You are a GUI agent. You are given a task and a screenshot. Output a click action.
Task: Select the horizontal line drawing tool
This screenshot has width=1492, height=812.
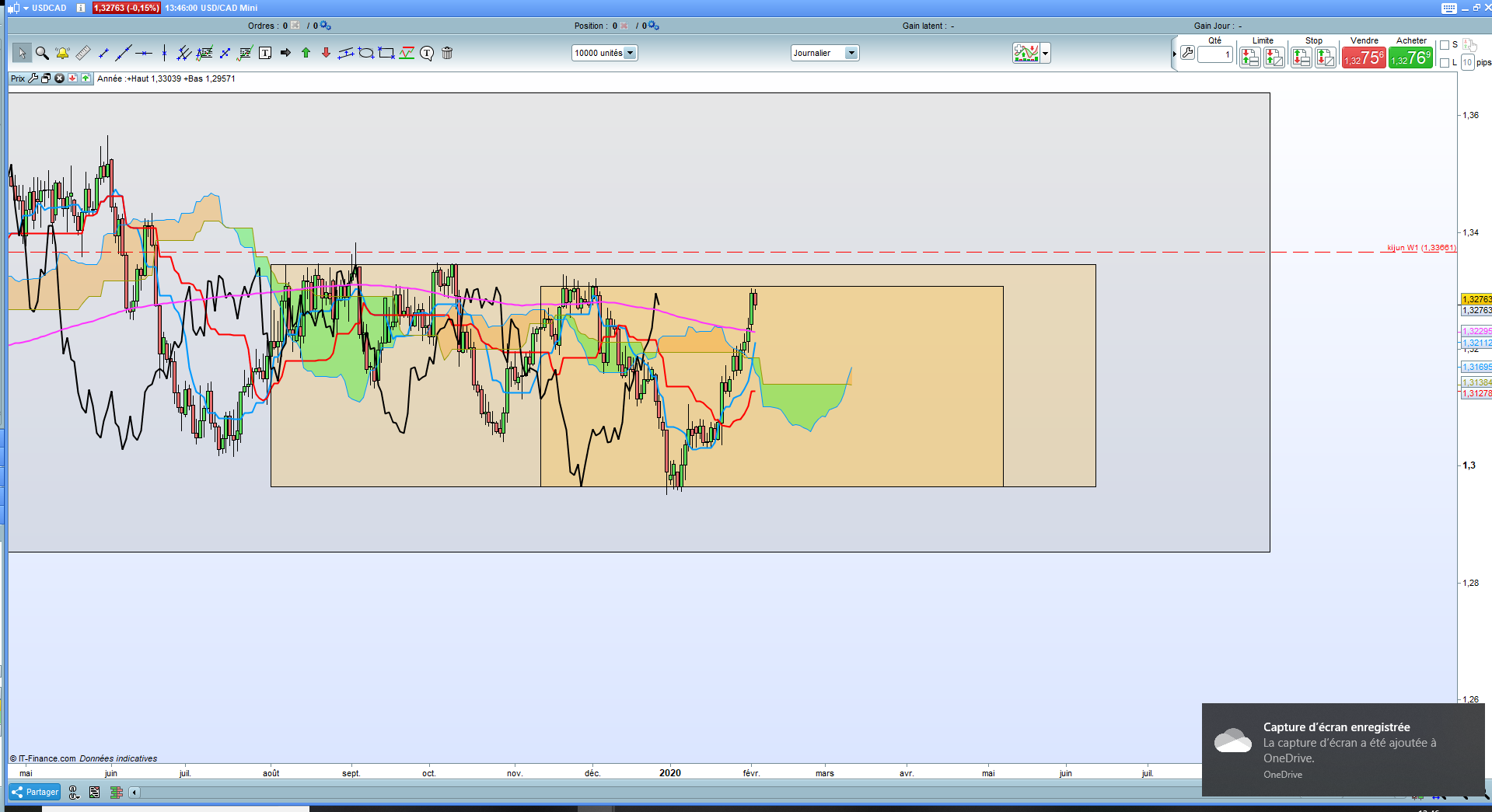pyautogui.click(x=144, y=53)
